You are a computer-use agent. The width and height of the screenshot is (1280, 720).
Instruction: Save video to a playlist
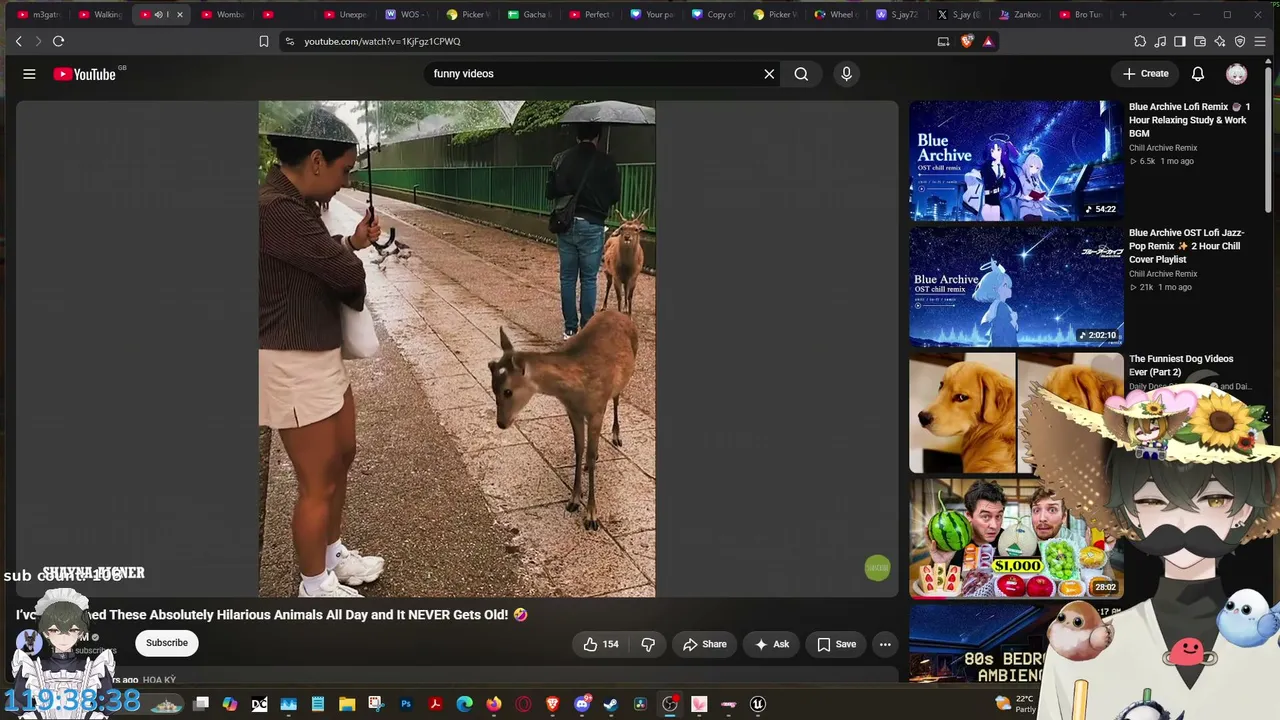click(837, 645)
